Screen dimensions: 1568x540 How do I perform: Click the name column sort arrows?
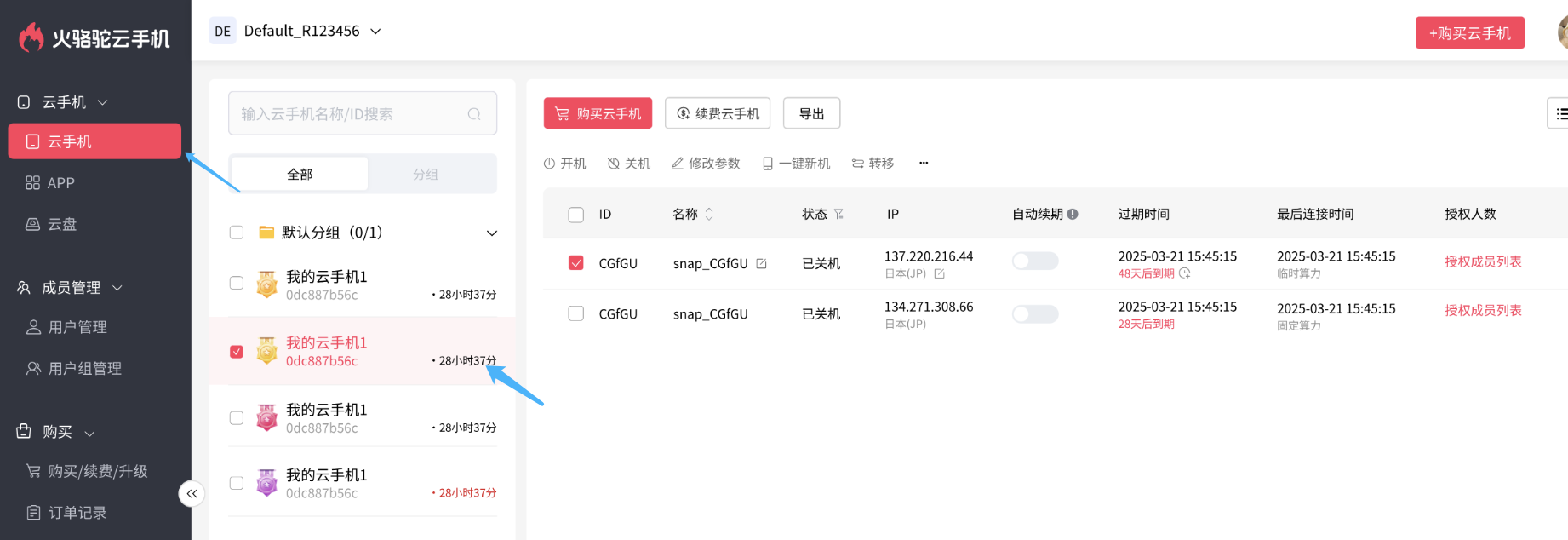709,215
